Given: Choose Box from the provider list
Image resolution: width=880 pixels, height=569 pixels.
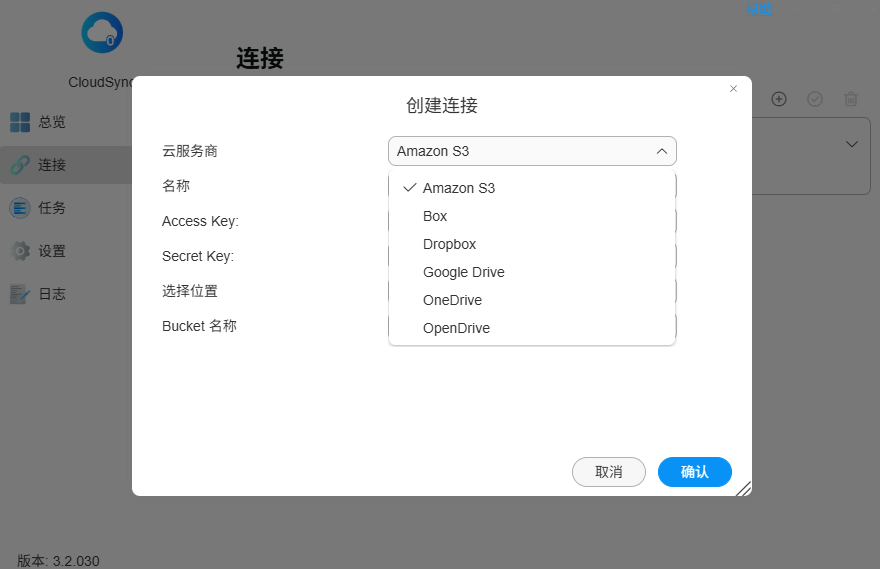Looking at the screenshot, I should pyautogui.click(x=532, y=216).
